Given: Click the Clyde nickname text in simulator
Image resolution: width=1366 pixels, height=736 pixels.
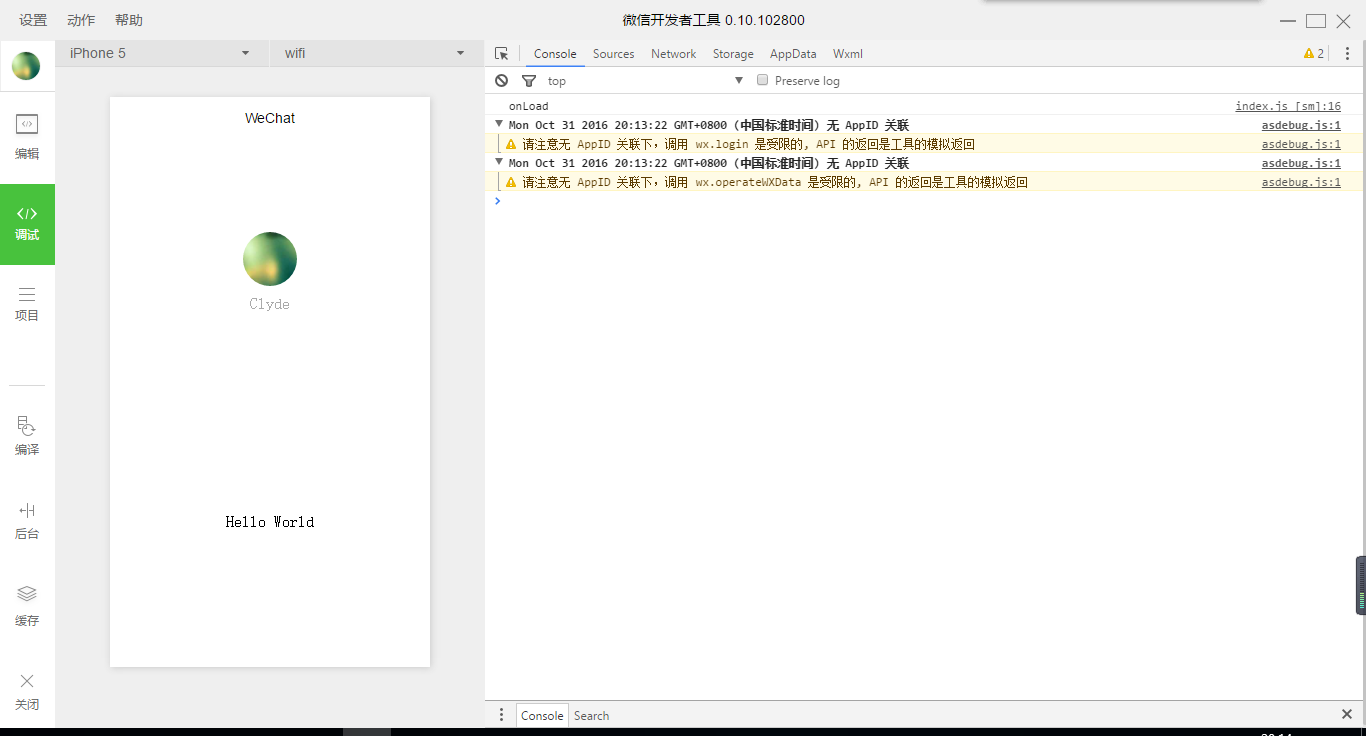Looking at the screenshot, I should pos(270,304).
